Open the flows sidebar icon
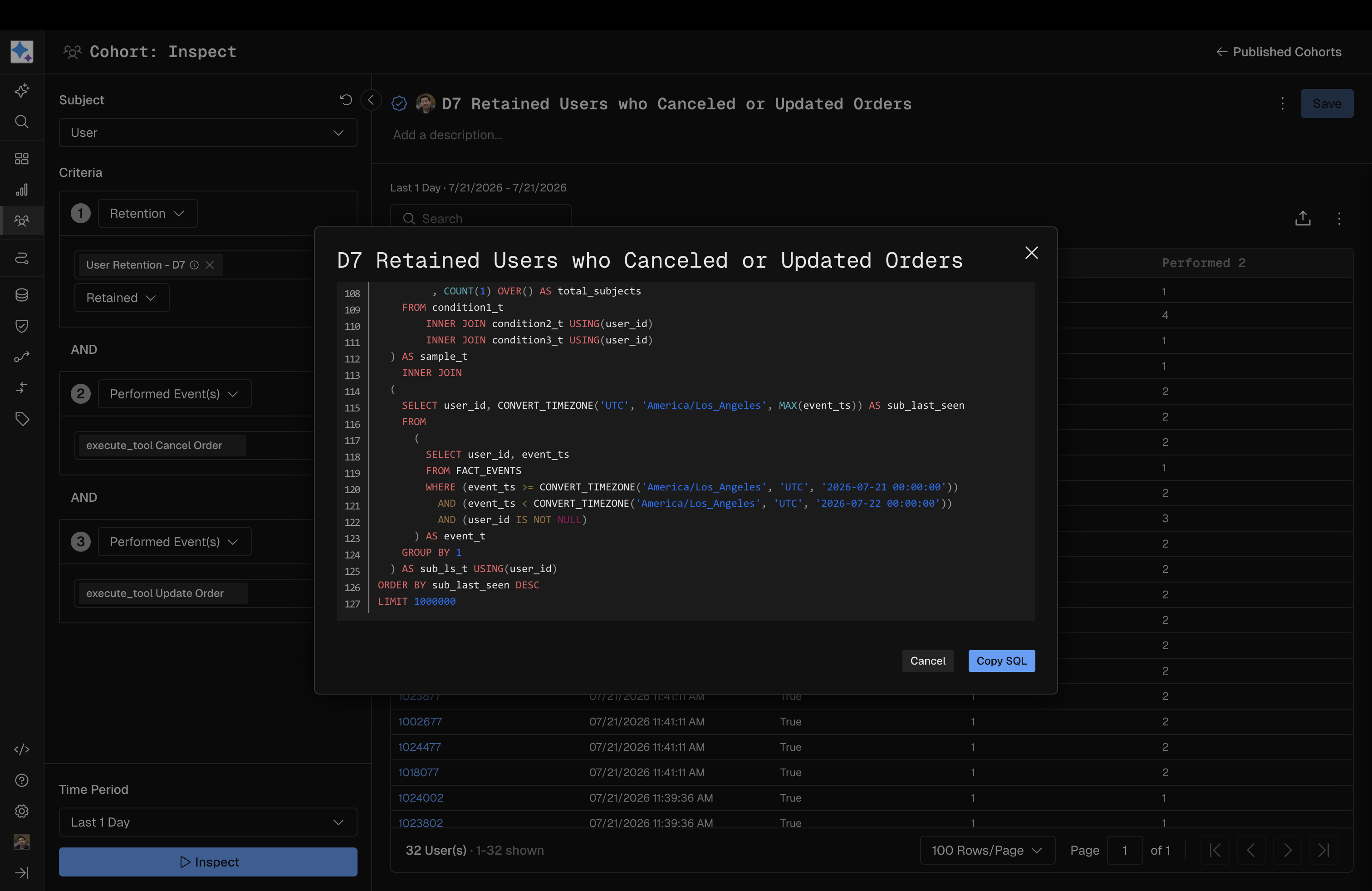This screenshot has width=1372, height=891. pos(22,258)
